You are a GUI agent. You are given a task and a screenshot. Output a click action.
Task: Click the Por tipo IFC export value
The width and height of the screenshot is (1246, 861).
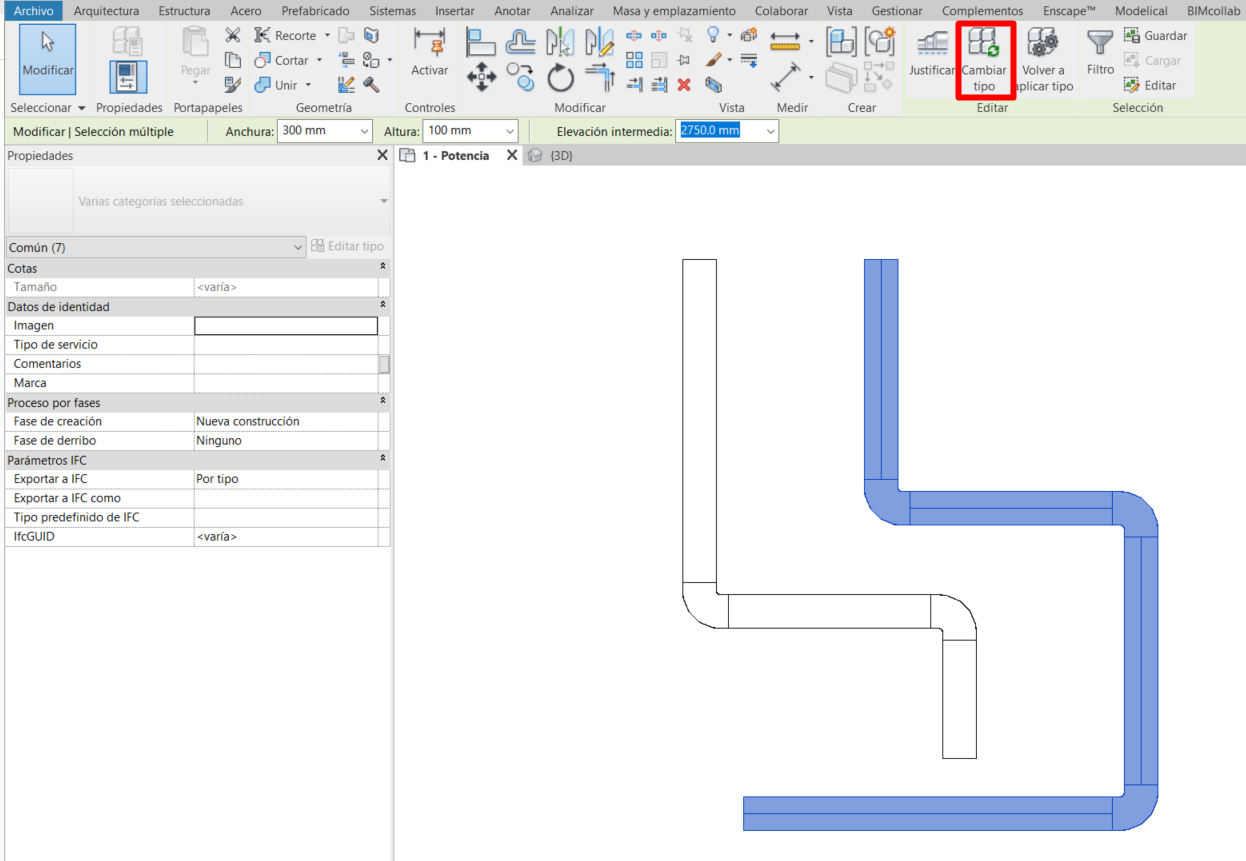click(286, 479)
